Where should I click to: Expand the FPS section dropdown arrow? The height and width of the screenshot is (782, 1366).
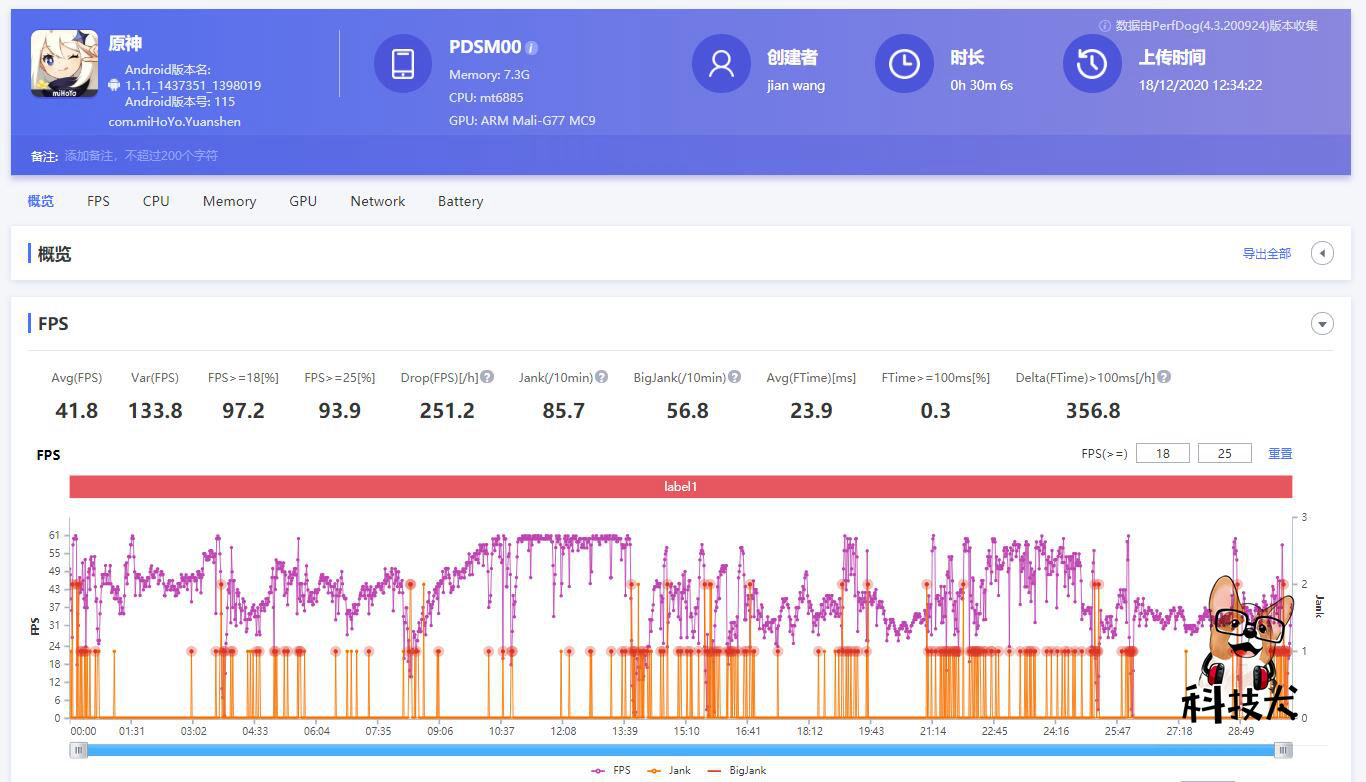(x=1322, y=324)
